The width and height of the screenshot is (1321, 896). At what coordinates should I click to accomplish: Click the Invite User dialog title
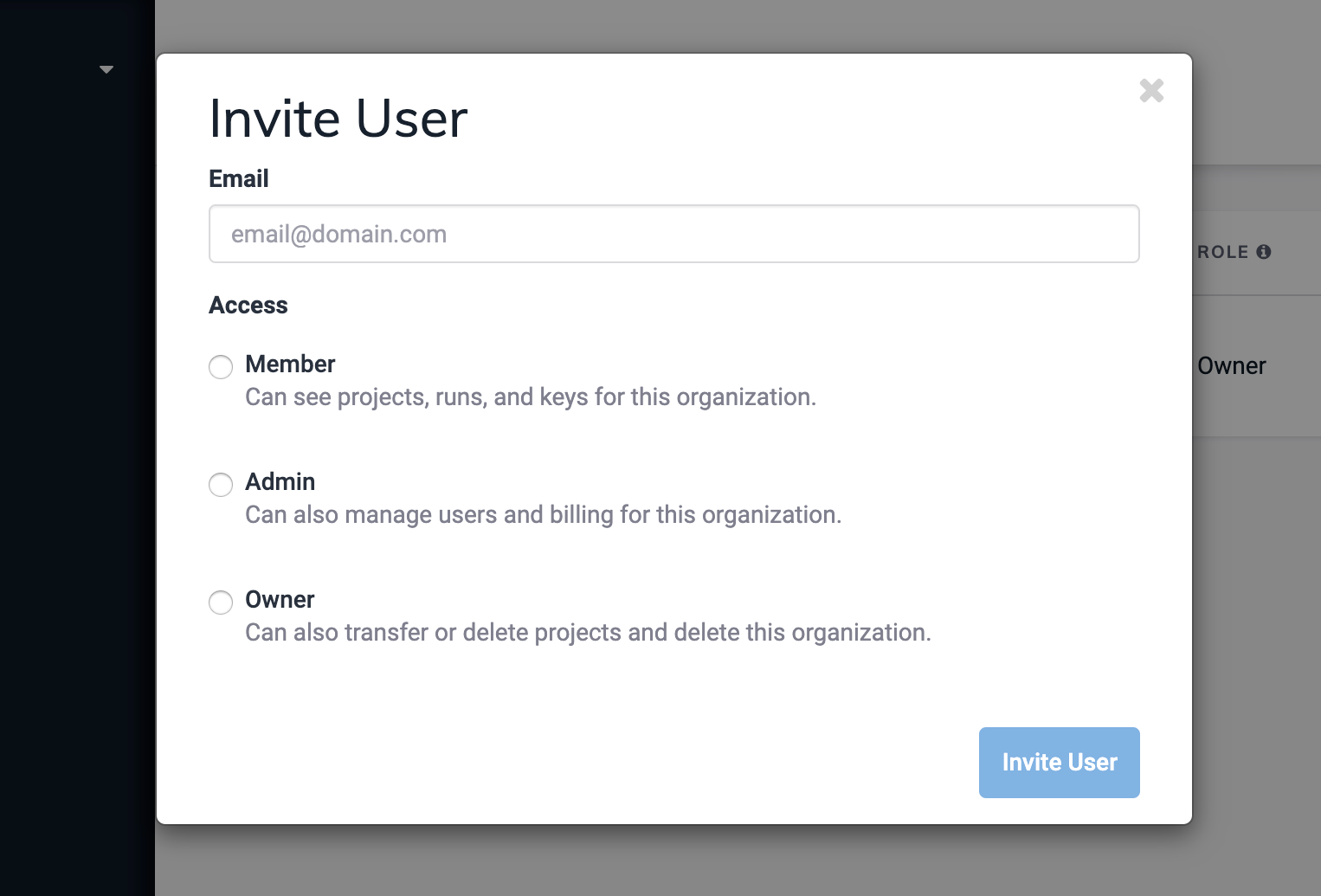(x=338, y=119)
